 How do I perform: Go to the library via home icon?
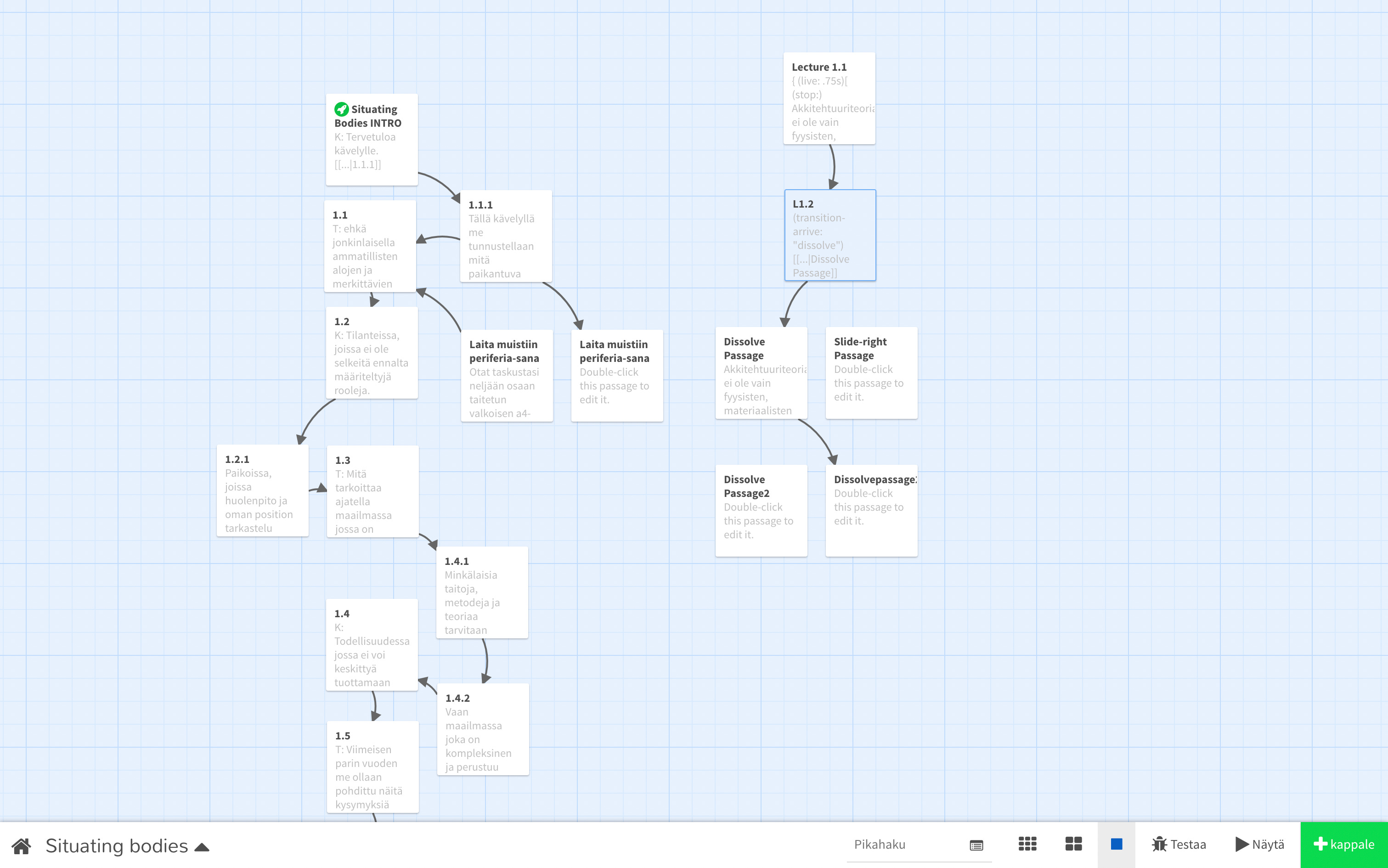21,845
